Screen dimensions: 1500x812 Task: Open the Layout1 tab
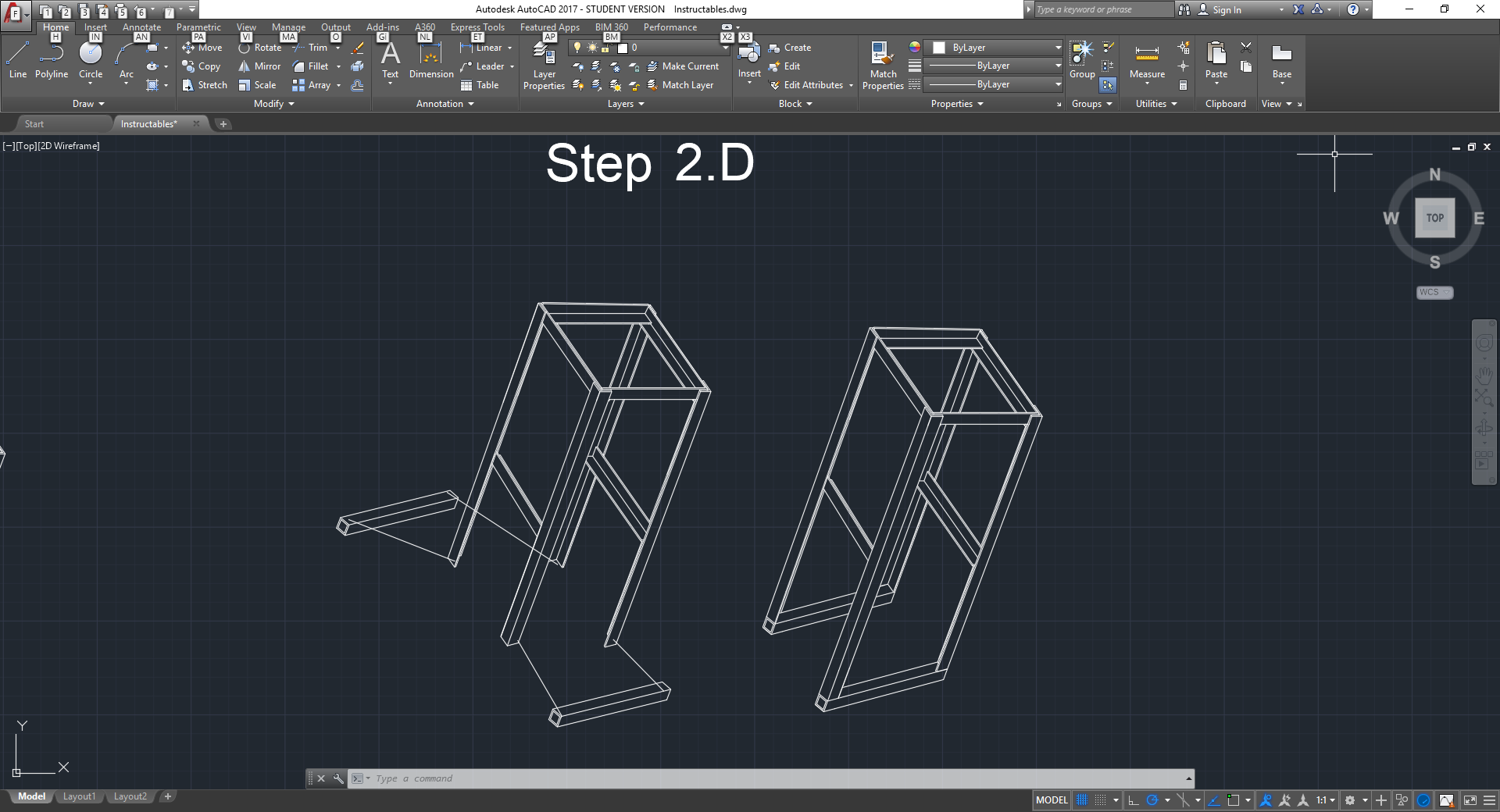coord(79,796)
